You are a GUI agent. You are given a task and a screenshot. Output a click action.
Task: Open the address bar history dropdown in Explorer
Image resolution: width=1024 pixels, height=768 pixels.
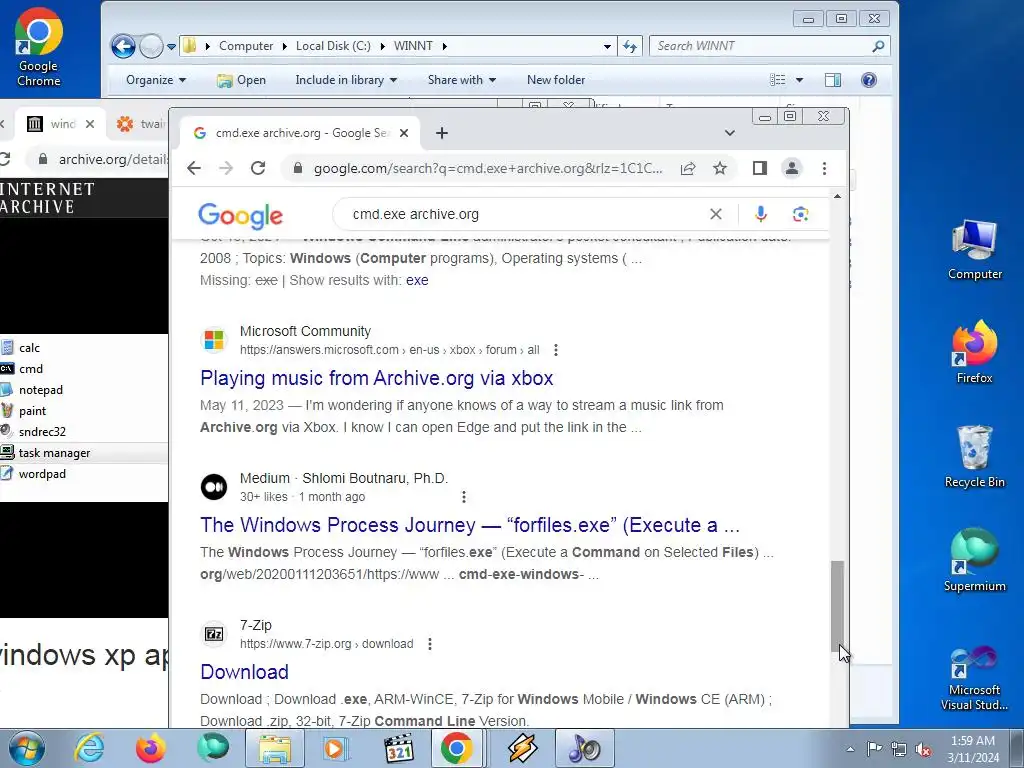coord(607,46)
